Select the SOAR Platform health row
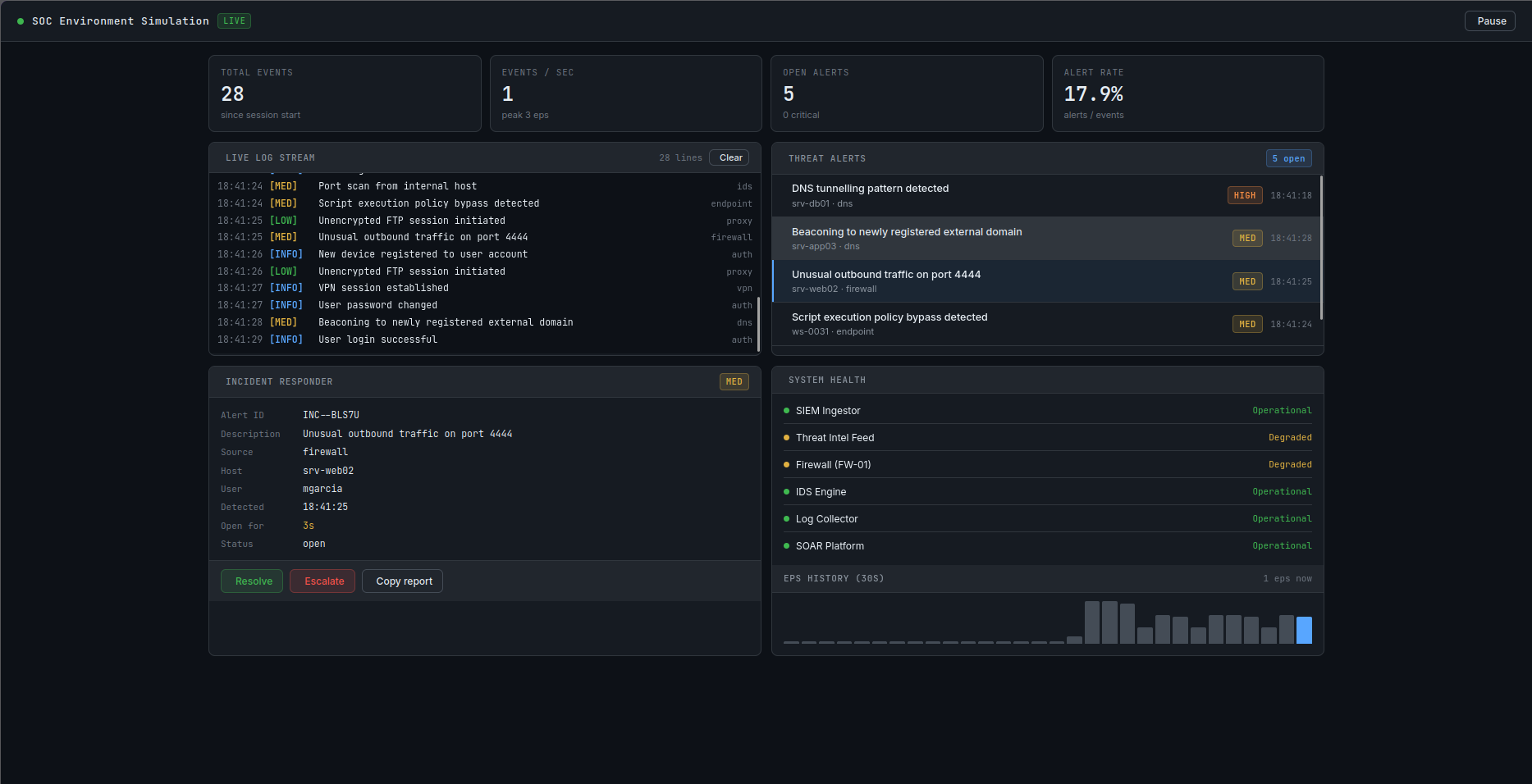 pos(1047,546)
